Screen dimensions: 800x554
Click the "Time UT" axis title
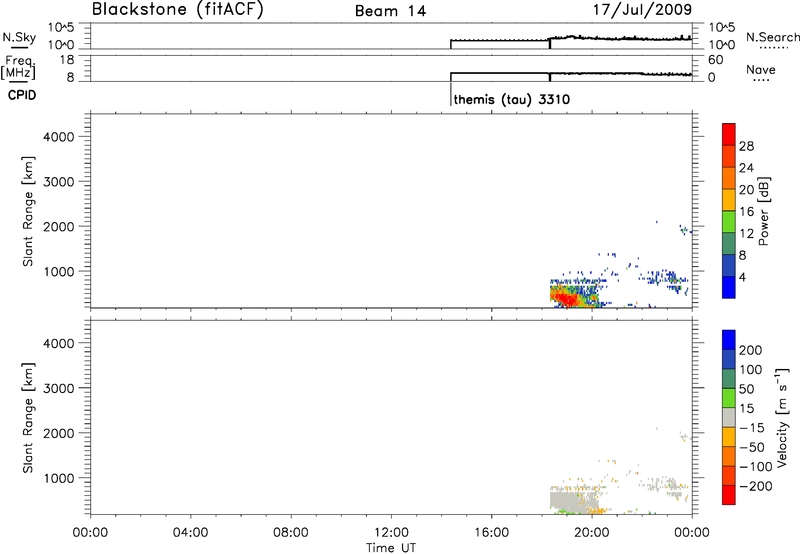coord(391,548)
